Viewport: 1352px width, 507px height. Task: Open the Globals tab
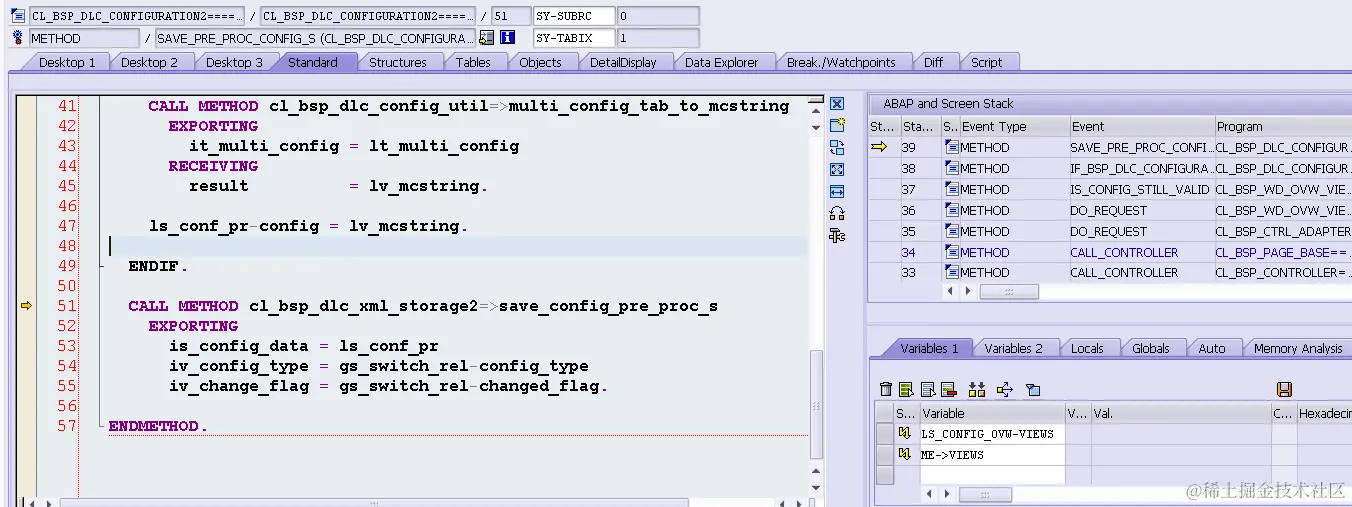coord(1150,348)
